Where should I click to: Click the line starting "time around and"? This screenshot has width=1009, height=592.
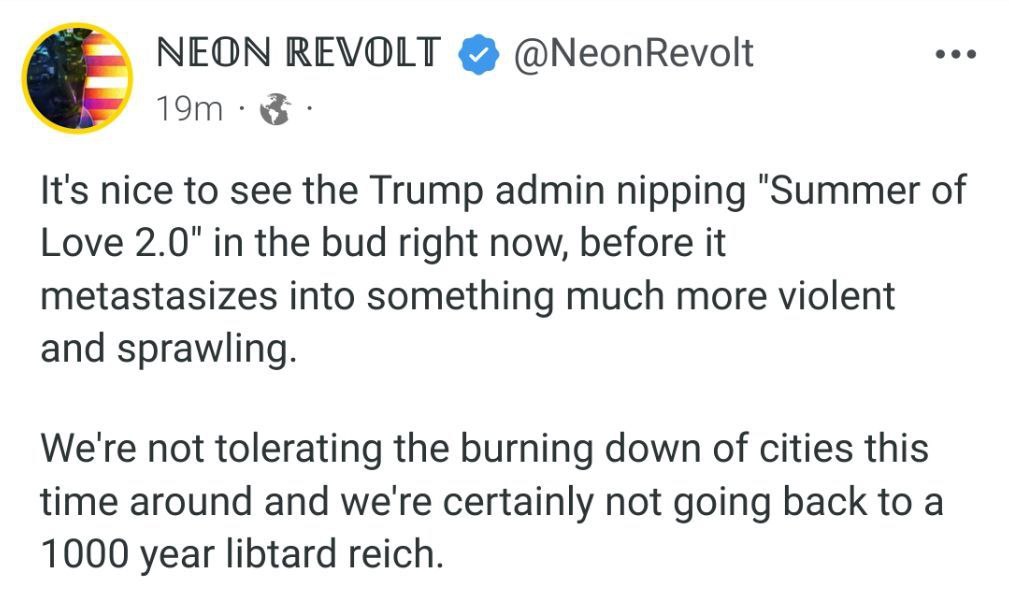492,501
